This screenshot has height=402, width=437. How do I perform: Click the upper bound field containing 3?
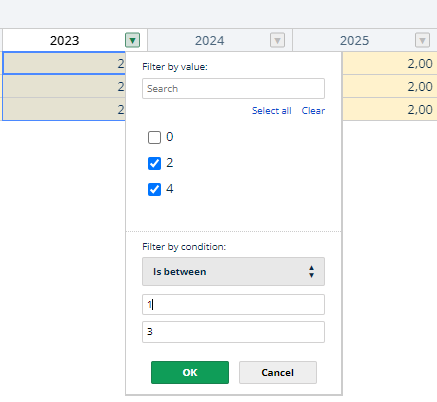[233, 332]
